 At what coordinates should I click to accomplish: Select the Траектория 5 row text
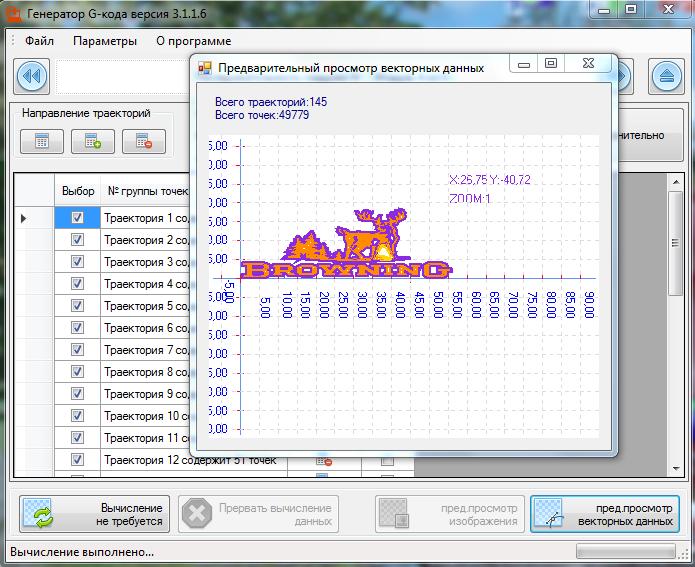click(x=146, y=306)
